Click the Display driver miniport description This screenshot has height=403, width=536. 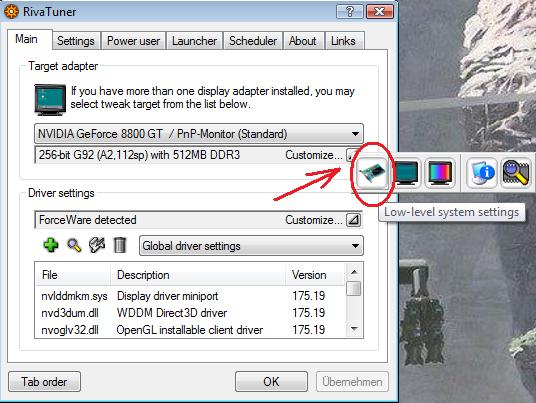tap(168, 296)
